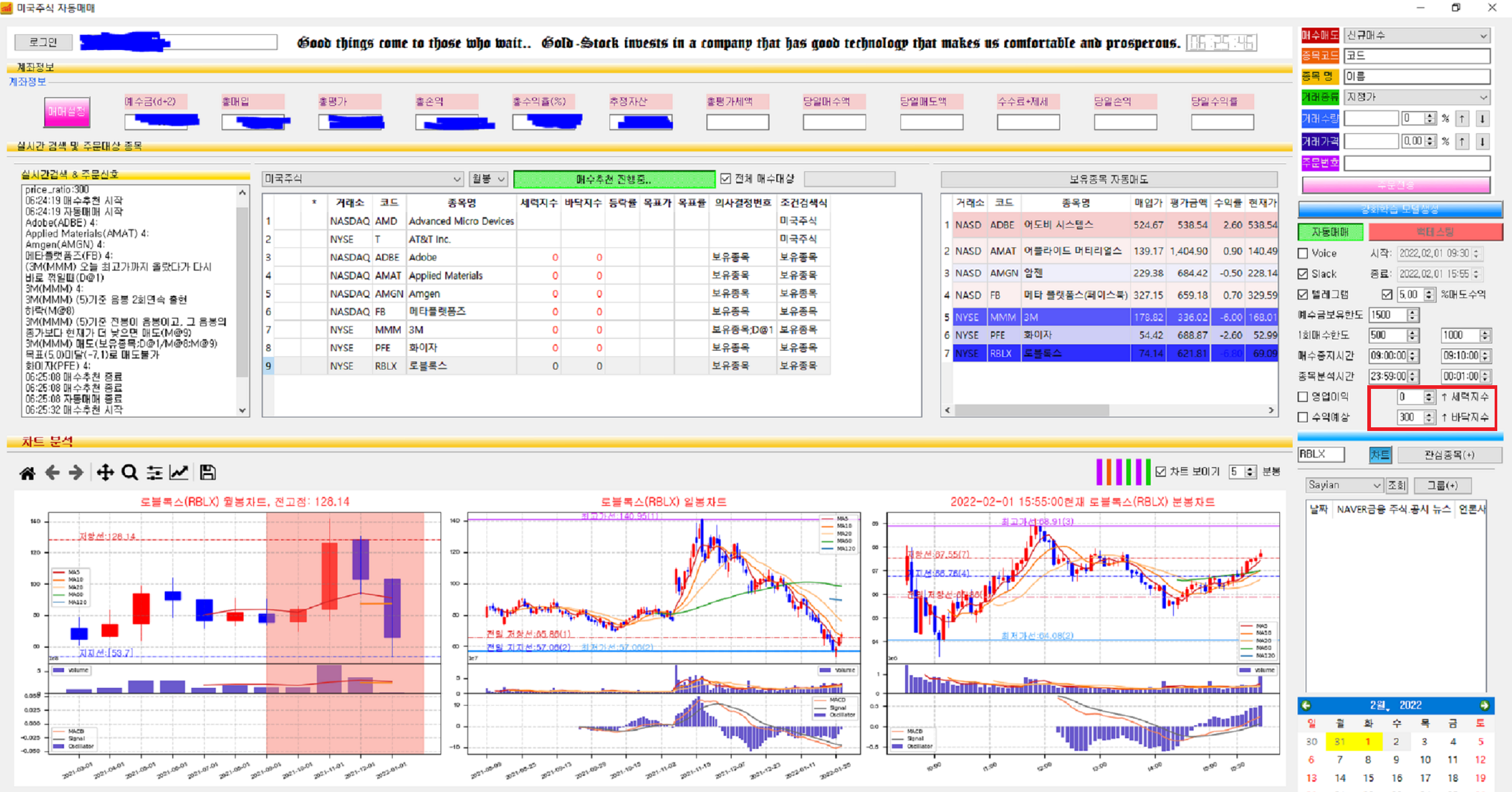Open the 미국주식 market dropdown

362,178
